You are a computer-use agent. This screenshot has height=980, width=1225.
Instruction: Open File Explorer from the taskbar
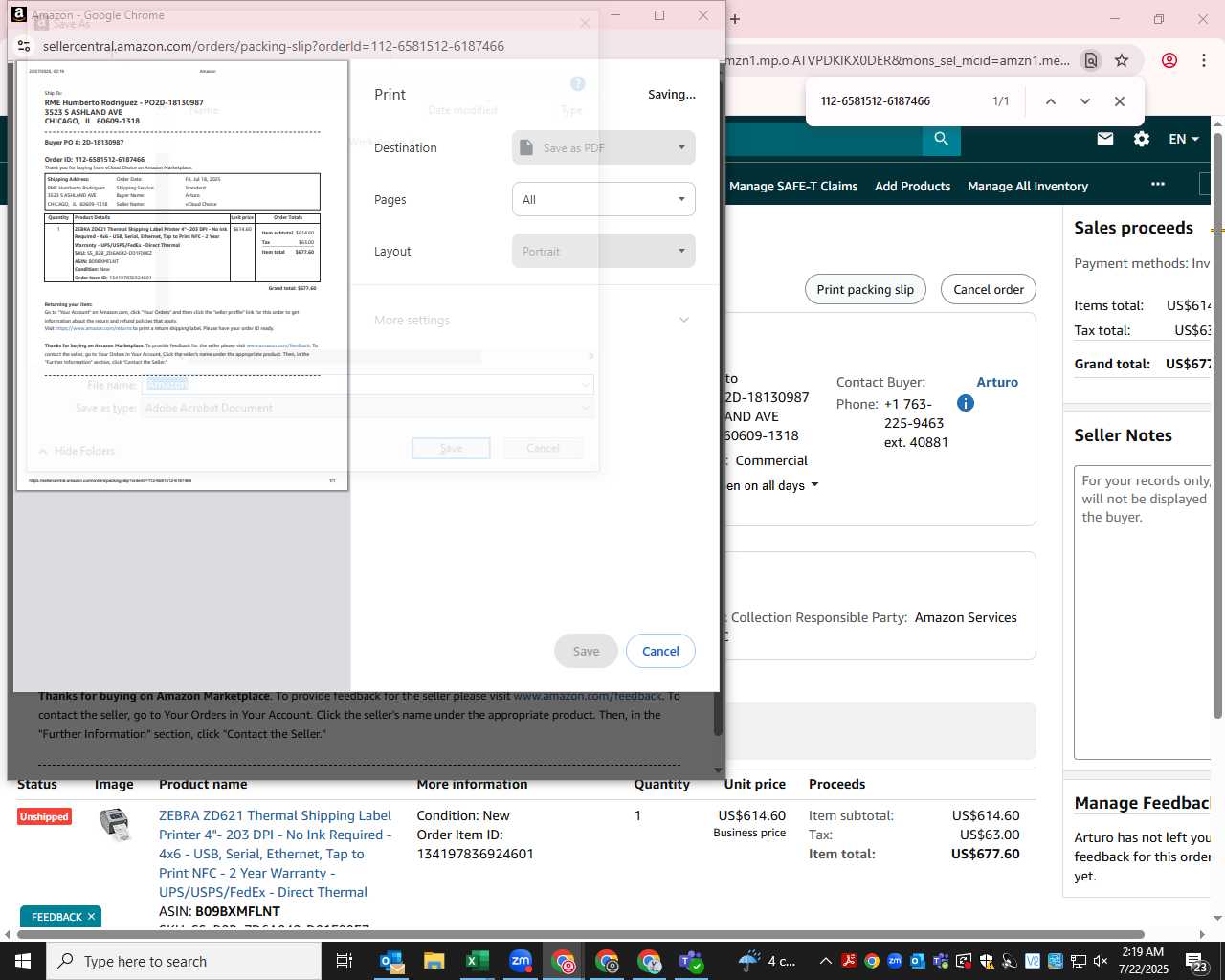[434, 961]
